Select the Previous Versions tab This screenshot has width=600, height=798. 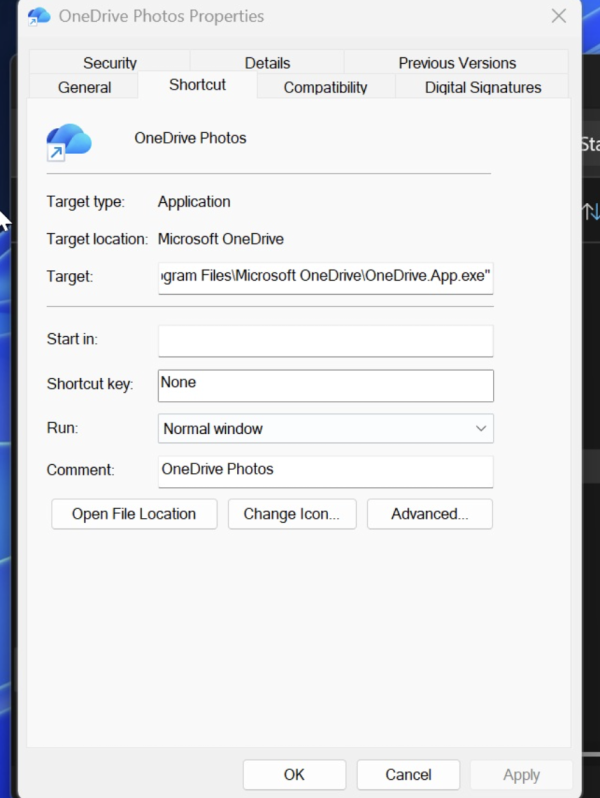(x=456, y=63)
